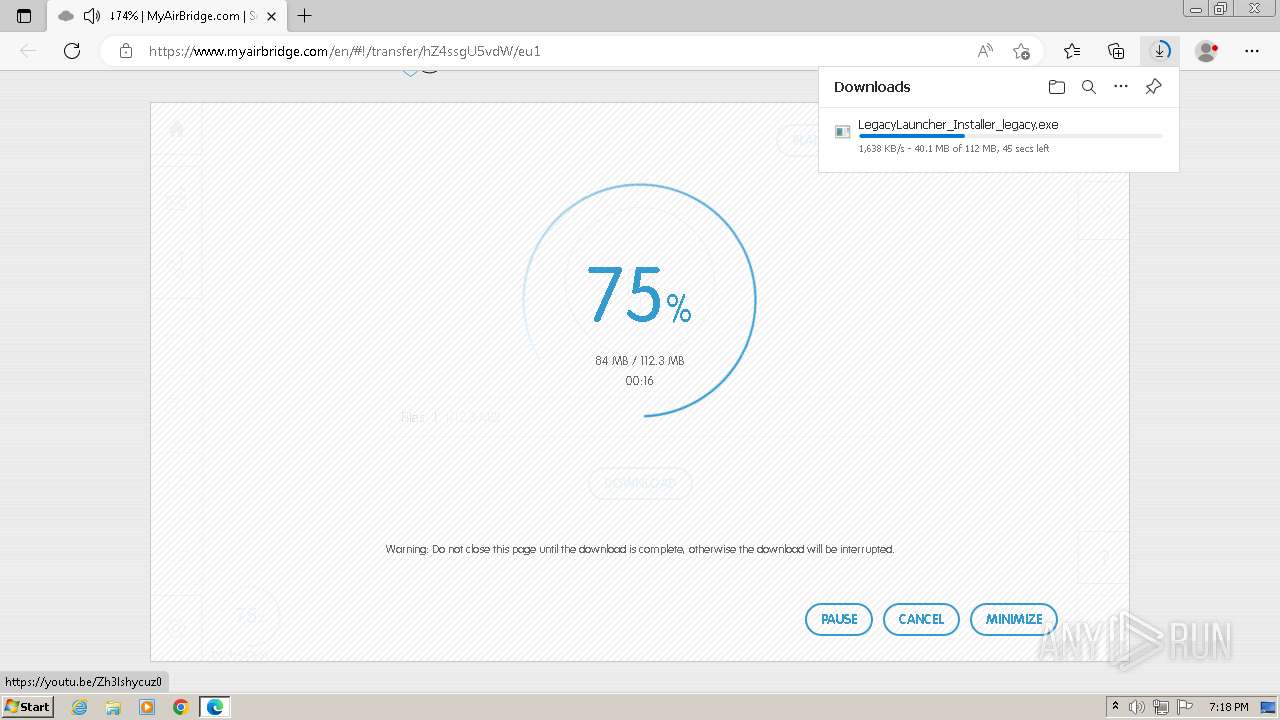Cancel the file download
The height and width of the screenshot is (720, 1280).
pyautogui.click(x=921, y=619)
